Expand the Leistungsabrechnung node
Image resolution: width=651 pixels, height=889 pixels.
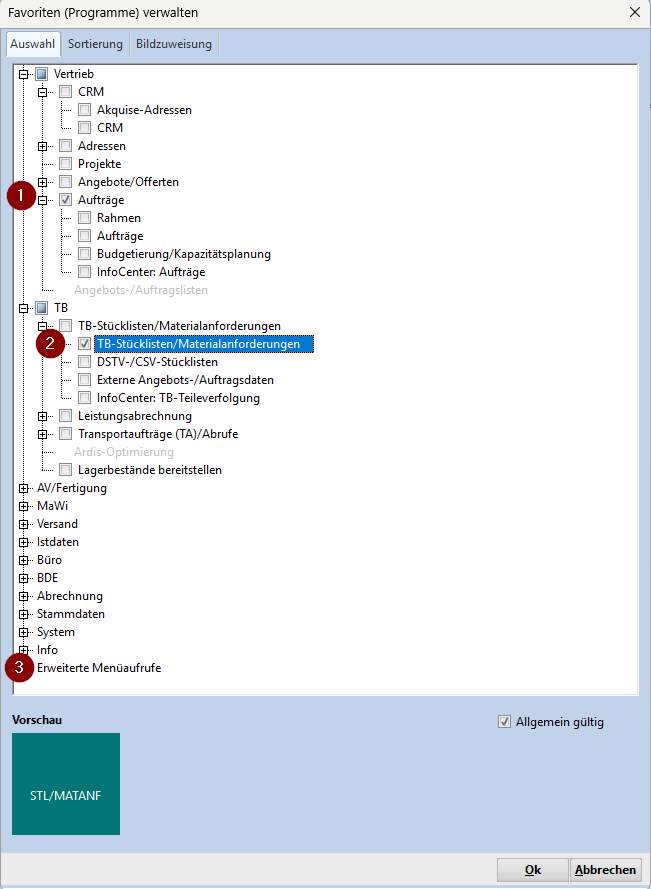click(43, 416)
